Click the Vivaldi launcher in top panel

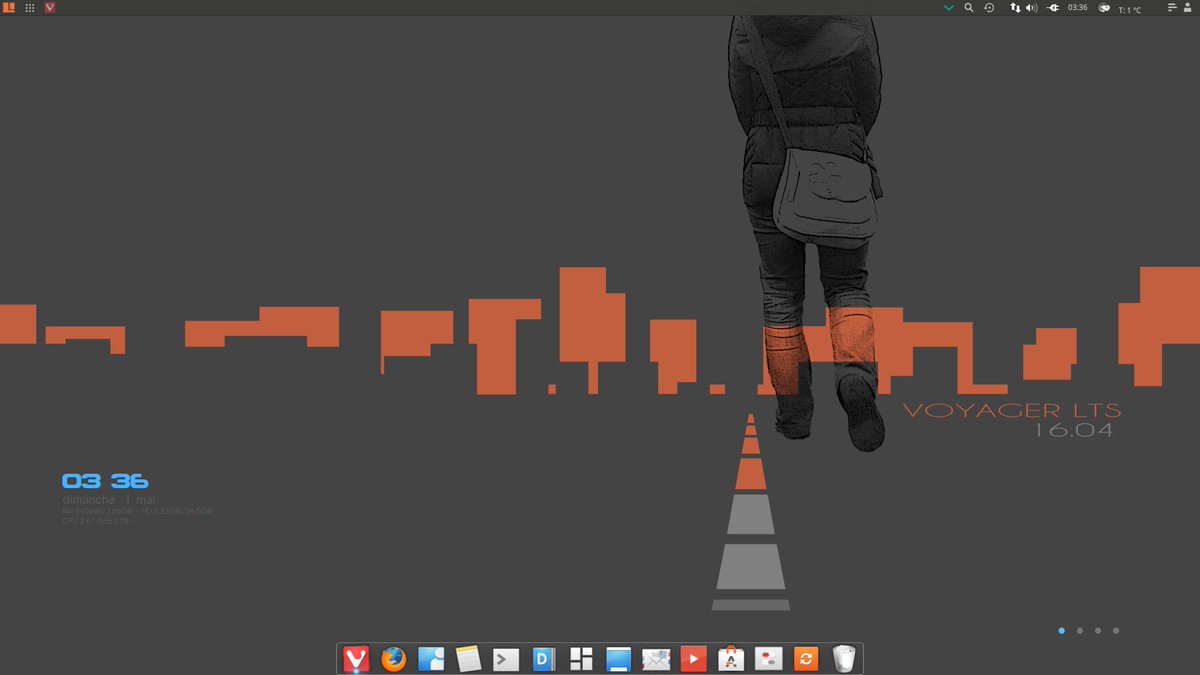click(x=50, y=7)
